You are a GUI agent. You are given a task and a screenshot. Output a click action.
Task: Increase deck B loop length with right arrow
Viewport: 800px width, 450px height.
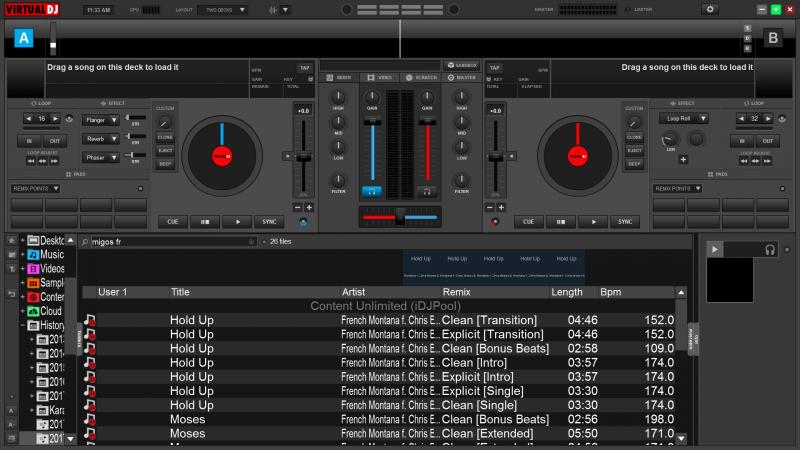(x=768, y=118)
